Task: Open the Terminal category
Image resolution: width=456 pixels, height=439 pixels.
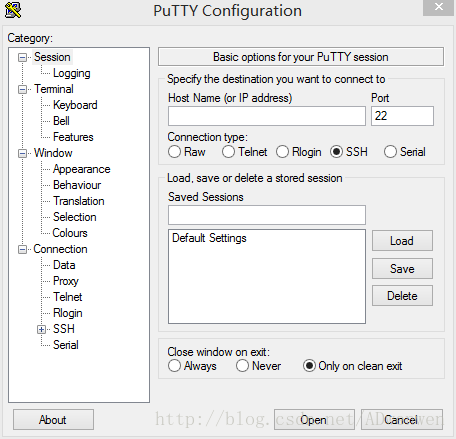Action: pos(54,89)
